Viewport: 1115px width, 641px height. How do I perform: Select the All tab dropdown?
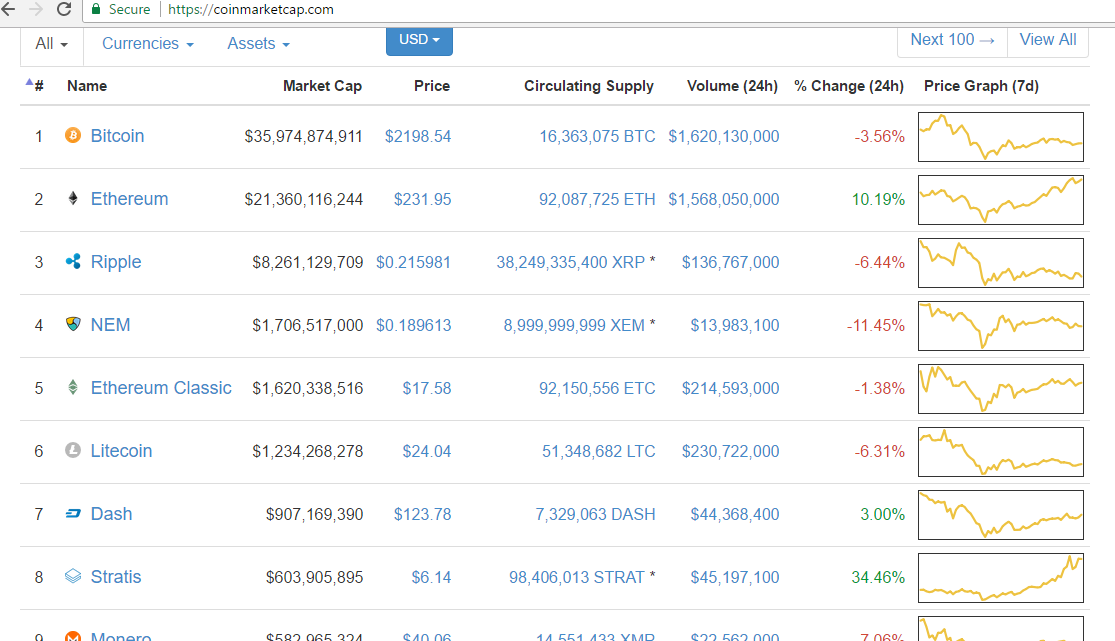click(51, 44)
